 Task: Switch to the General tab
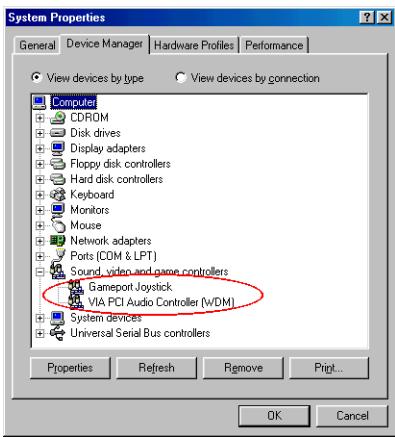37,45
